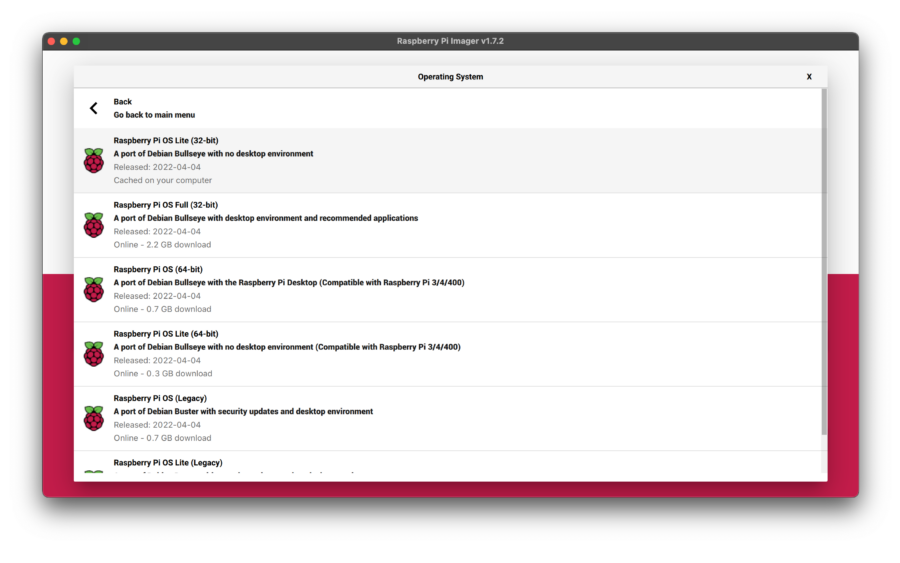Choose Raspberry Pi OS (Legacy) title
The image size is (900, 563).
160,398
